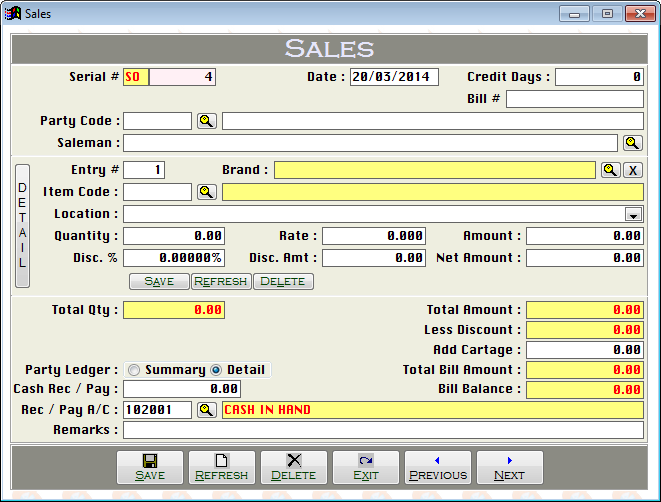
Task: Click the Date field showing 20/03/2014
Action: [394, 77]
